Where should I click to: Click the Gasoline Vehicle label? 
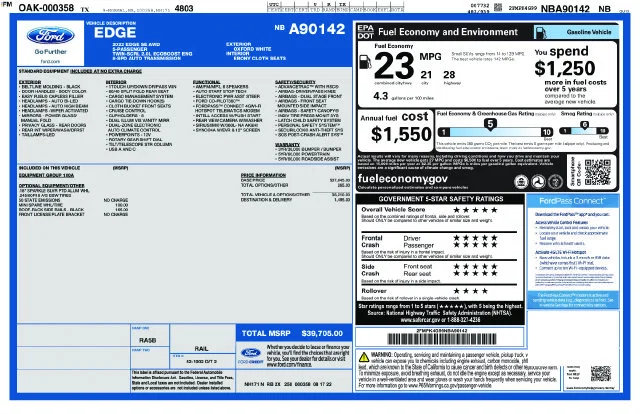click(589, 32)
